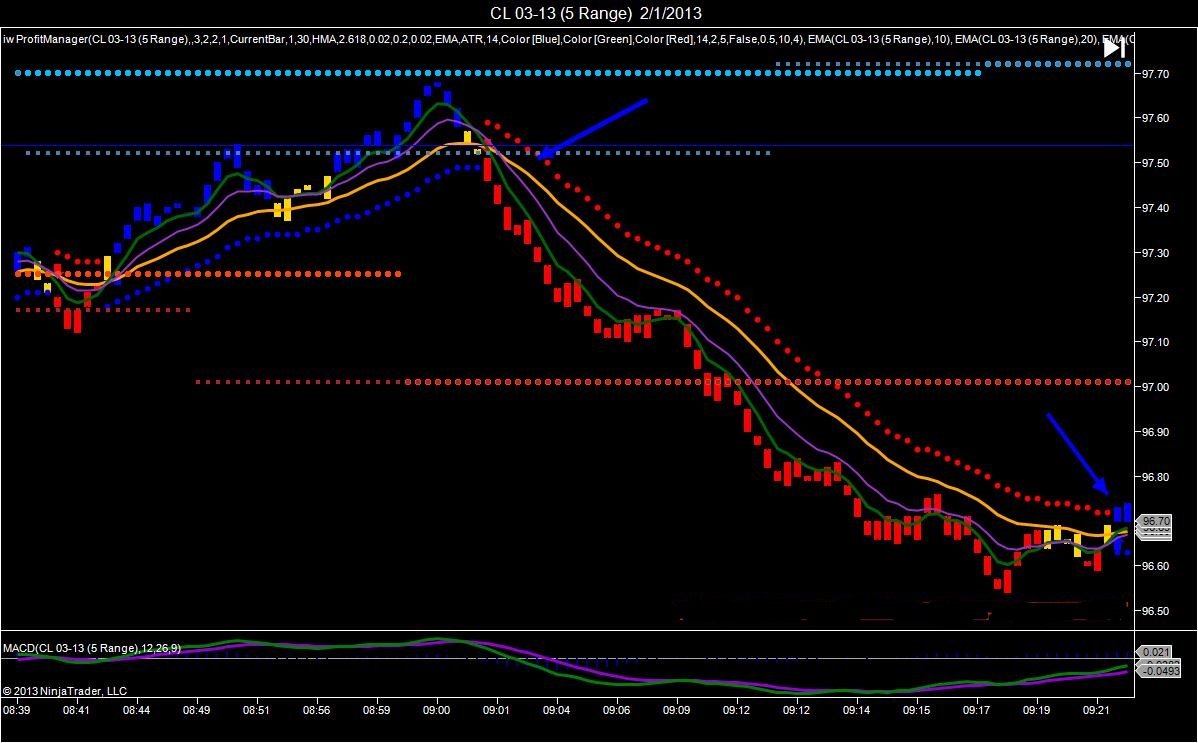Viewport: 1198px width, 743px height.
Task: Click the 96.90 price axis label
Action: click(1155, 433)
